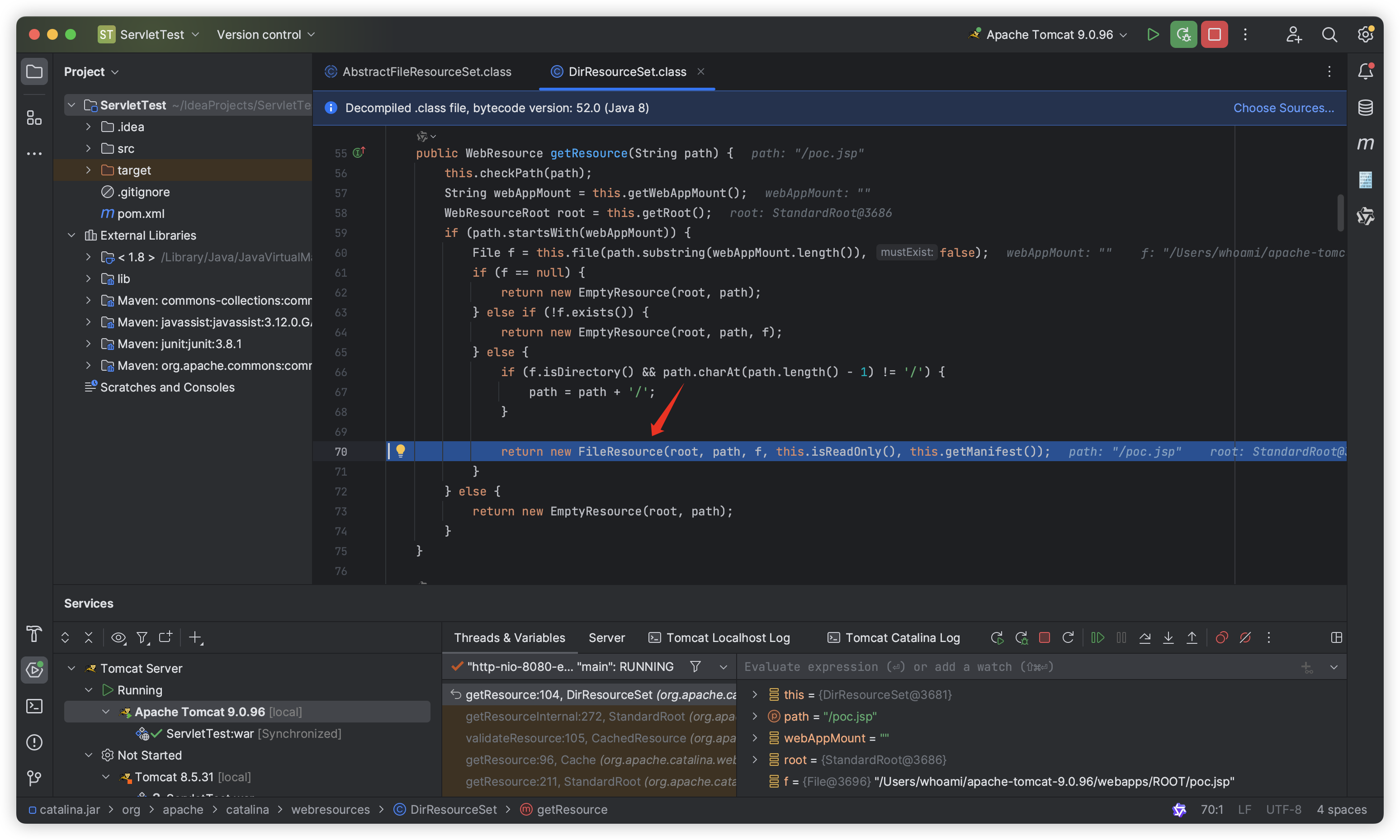Open Search Everywhere magnifier

[1329, 34]
